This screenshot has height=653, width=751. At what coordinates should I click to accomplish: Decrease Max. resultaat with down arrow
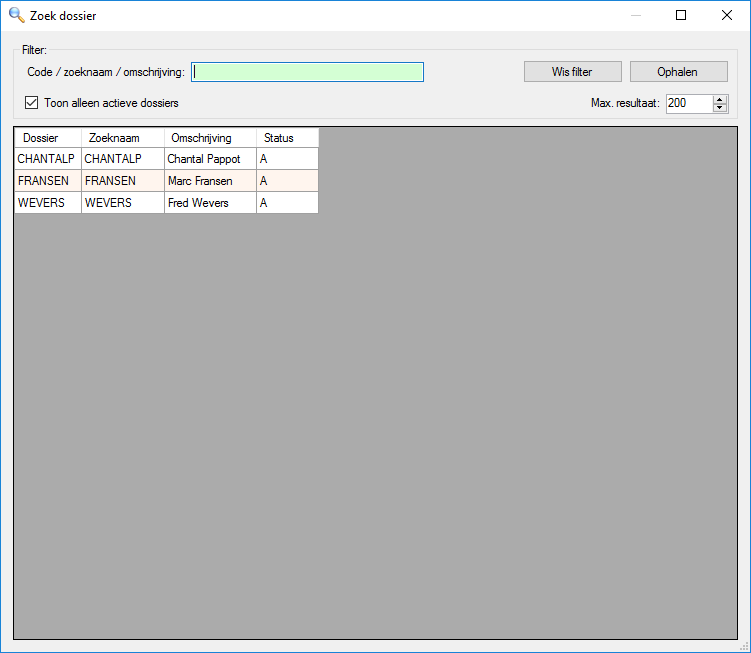point(720,108)
